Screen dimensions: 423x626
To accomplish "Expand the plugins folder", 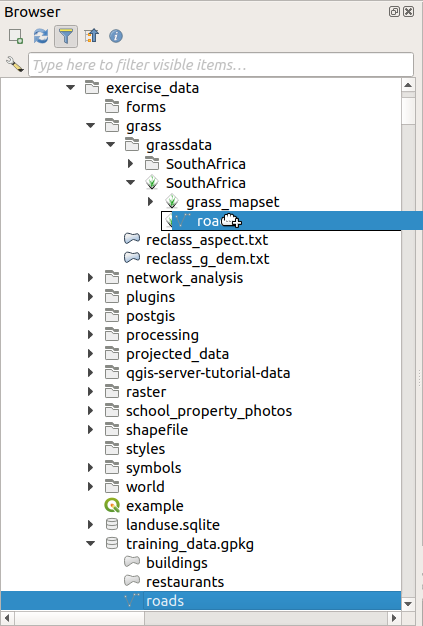I will (91, 296).
